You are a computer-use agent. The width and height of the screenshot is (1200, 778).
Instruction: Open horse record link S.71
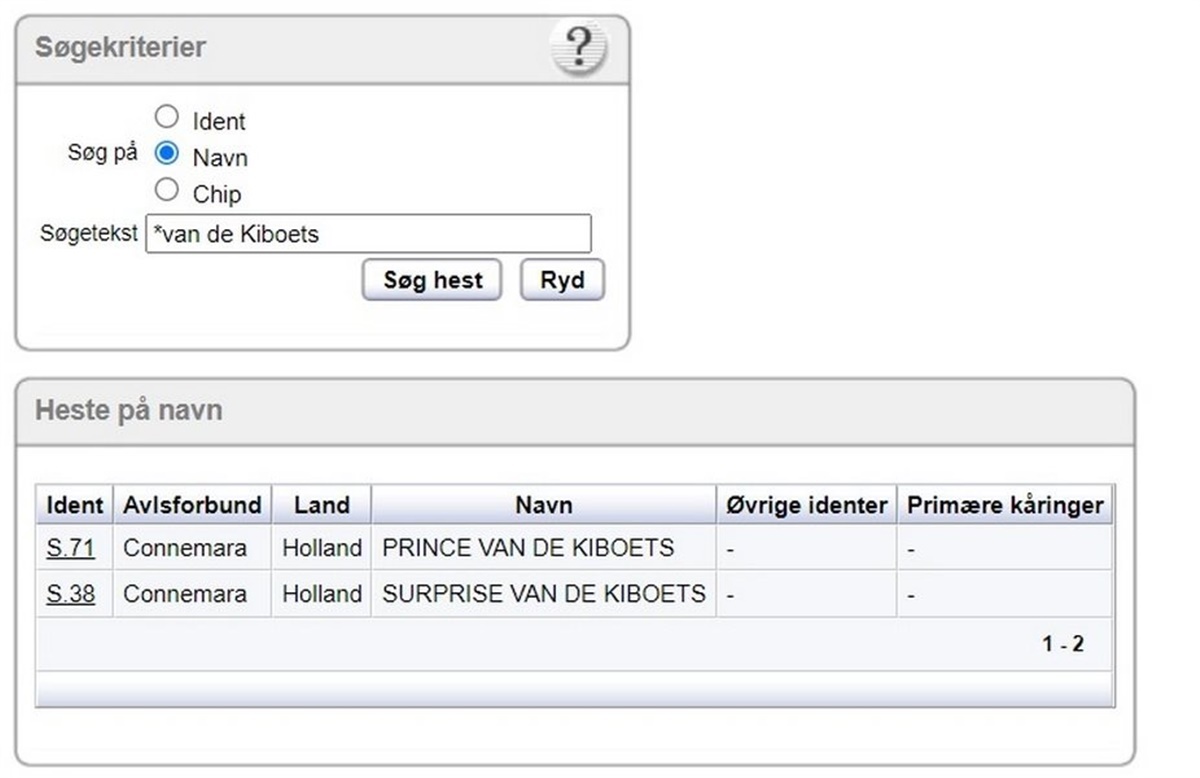[x=70, y=548]
